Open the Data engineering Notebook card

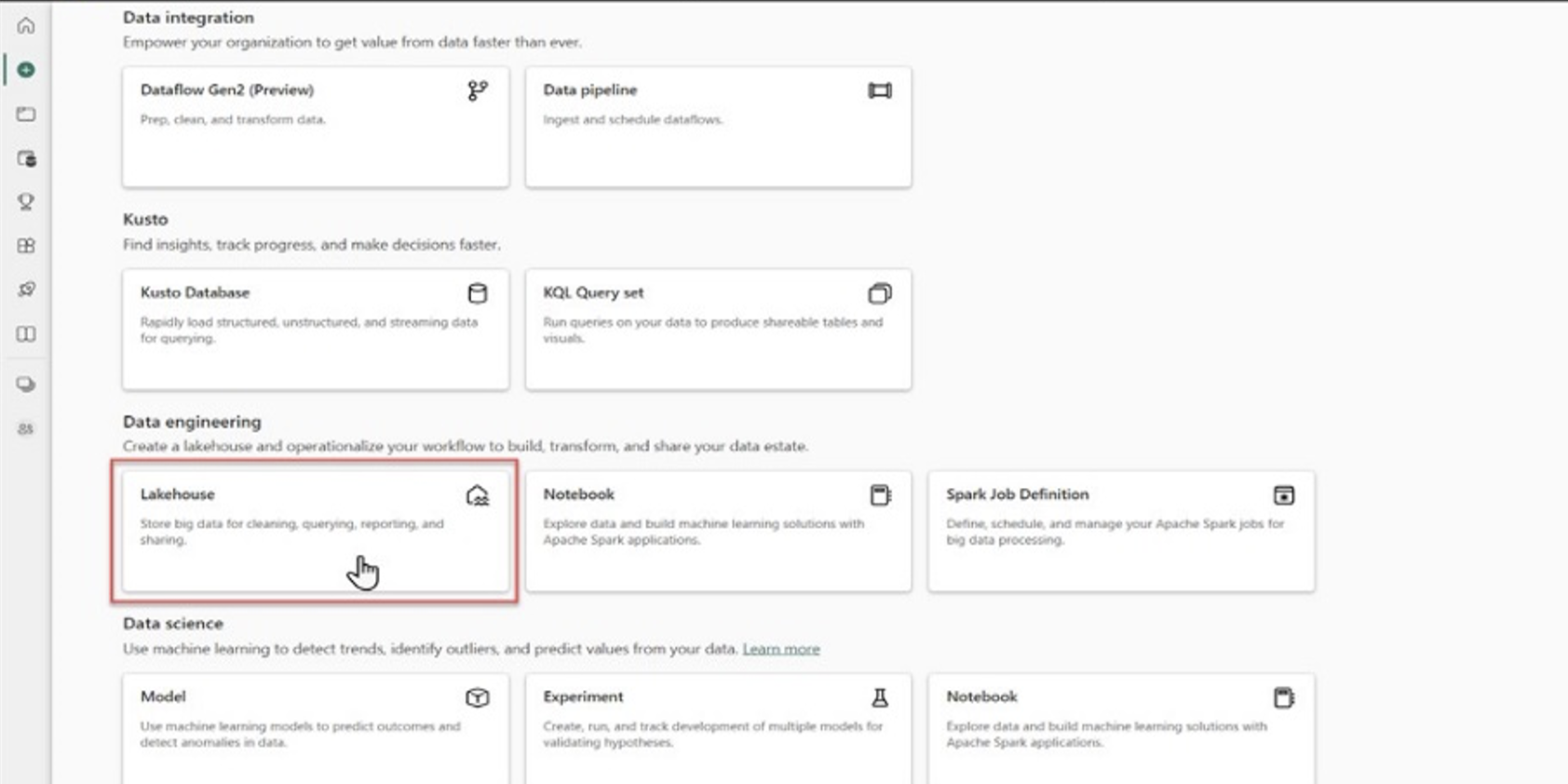(718, 531)
